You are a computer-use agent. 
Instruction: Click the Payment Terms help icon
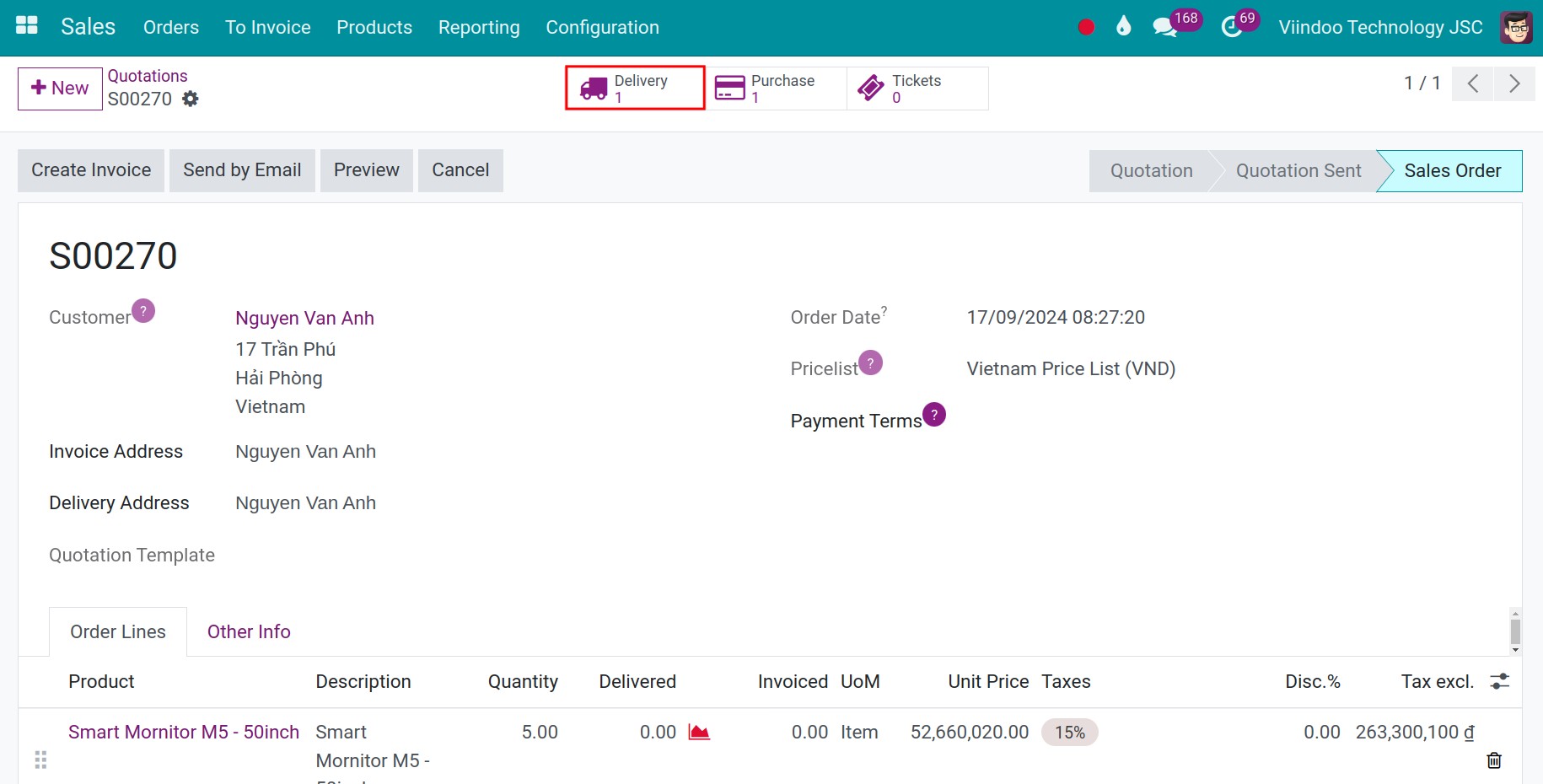tap(933, 414)
